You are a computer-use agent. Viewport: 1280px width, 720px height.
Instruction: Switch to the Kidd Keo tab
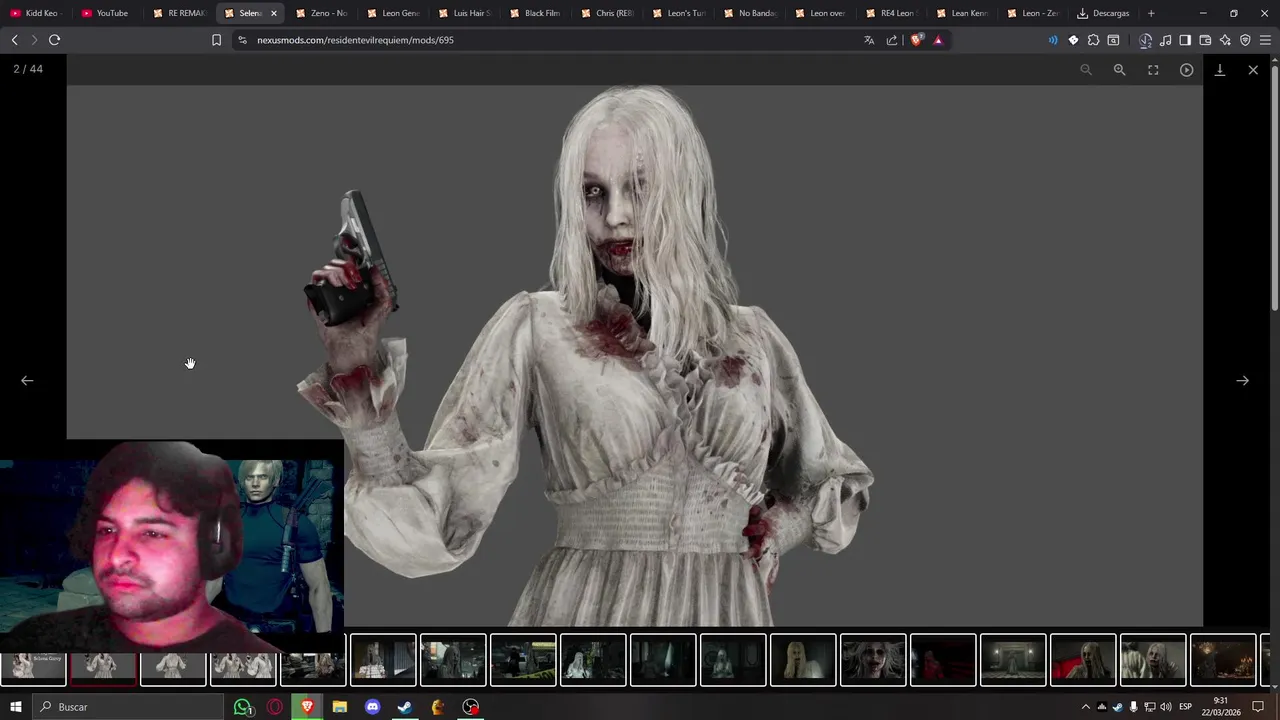pos(34,13)
